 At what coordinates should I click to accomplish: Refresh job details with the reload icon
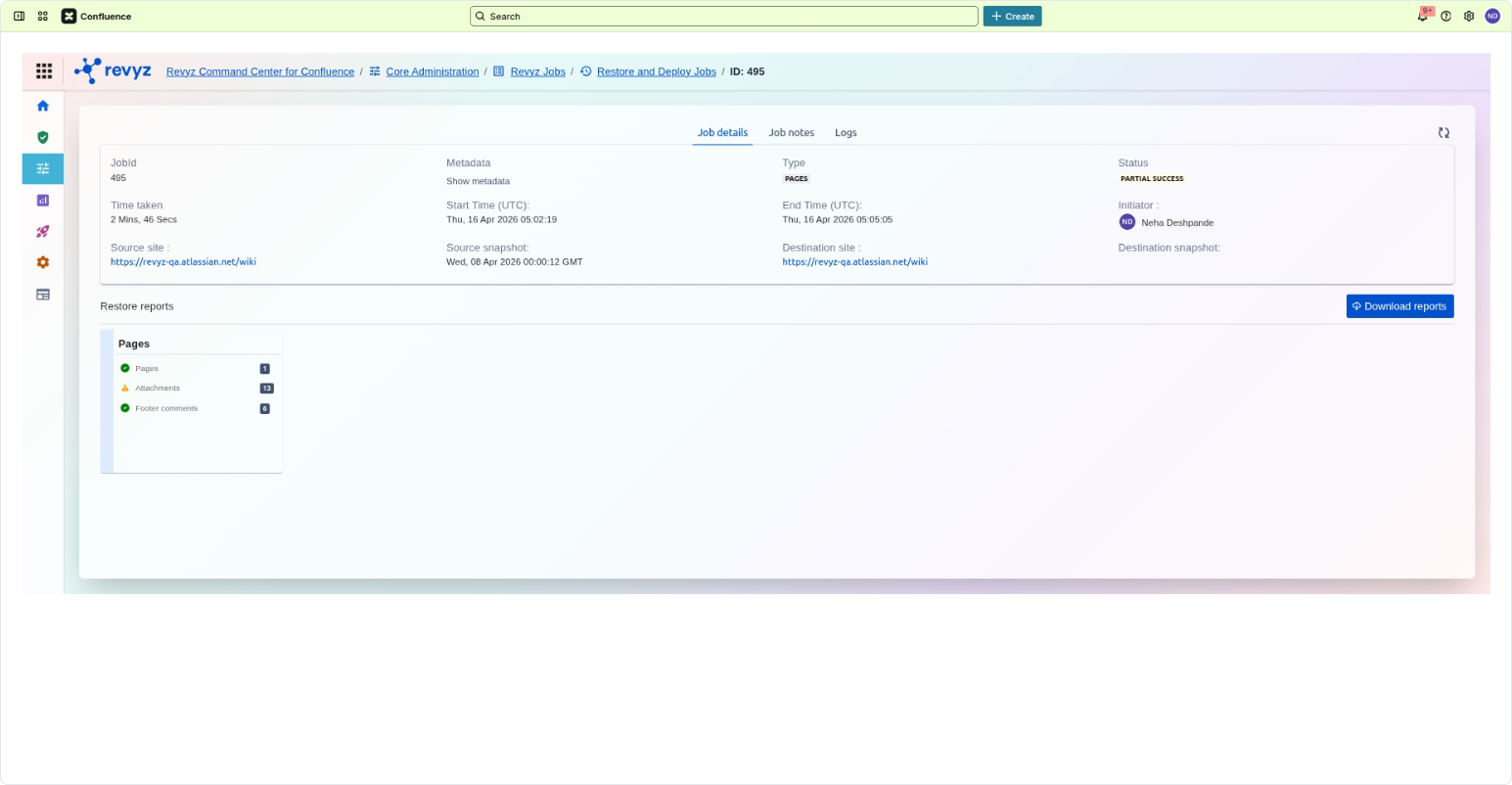[x=1443, y=132]
